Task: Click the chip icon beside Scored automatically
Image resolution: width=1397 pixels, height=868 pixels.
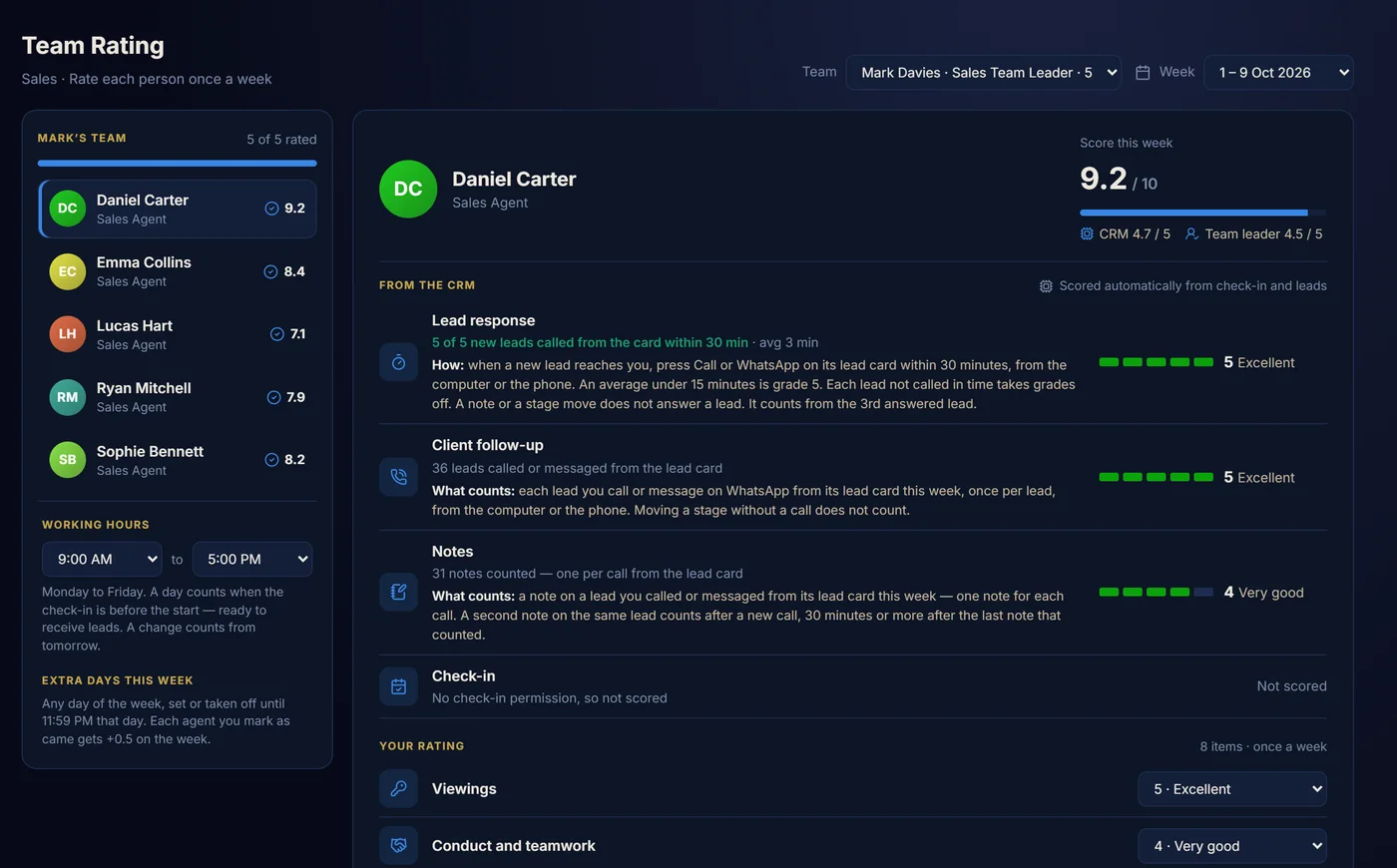Action: (x=1046, y=286)
